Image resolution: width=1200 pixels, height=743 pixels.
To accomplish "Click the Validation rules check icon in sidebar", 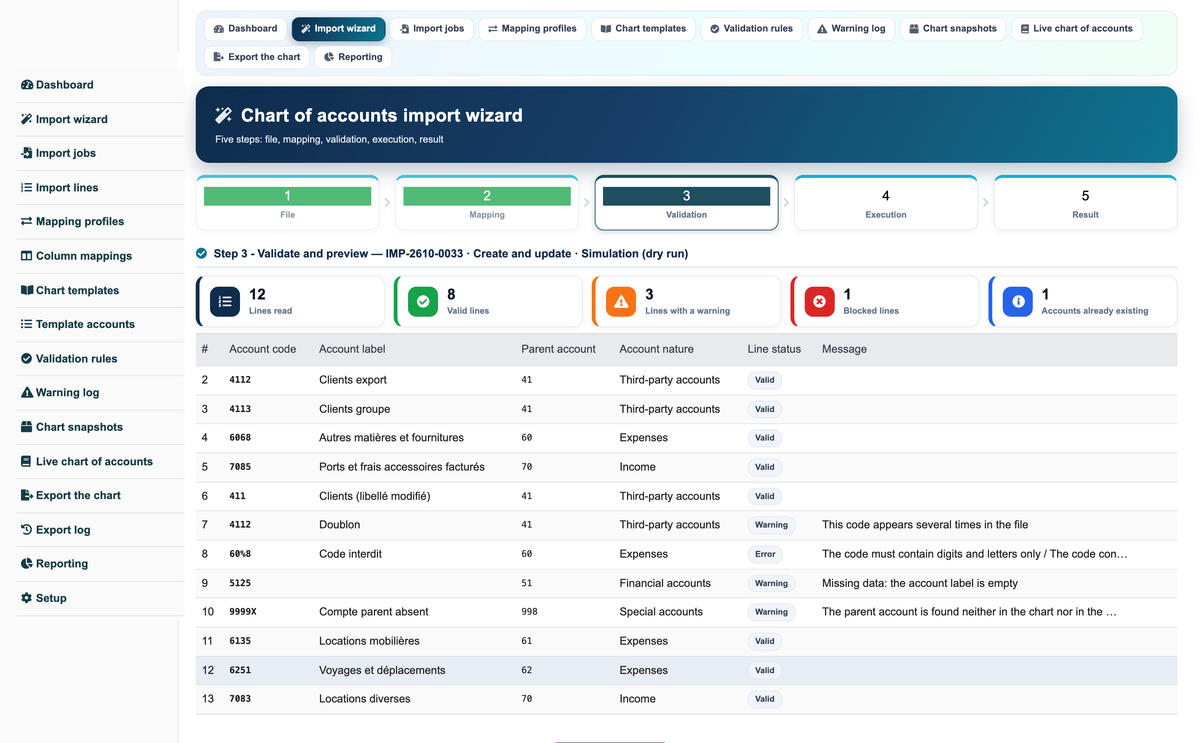I will click(27, 358).
